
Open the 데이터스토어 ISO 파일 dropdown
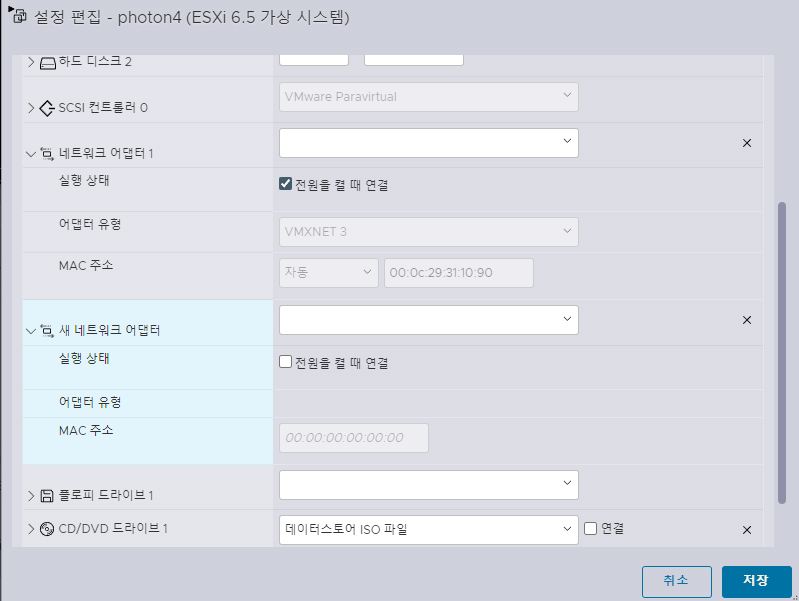[429, 530]
